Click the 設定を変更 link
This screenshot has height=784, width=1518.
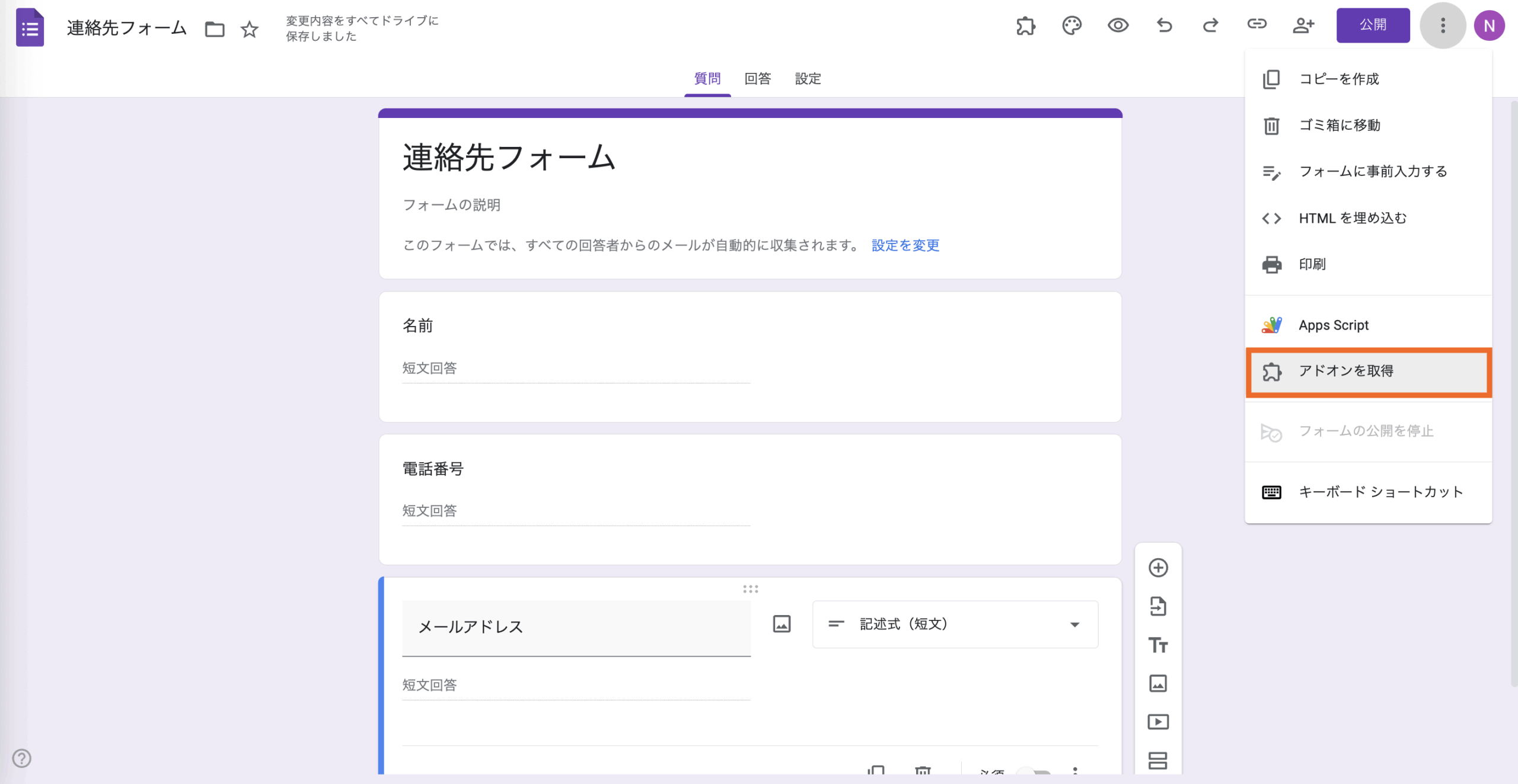[905, 245]
